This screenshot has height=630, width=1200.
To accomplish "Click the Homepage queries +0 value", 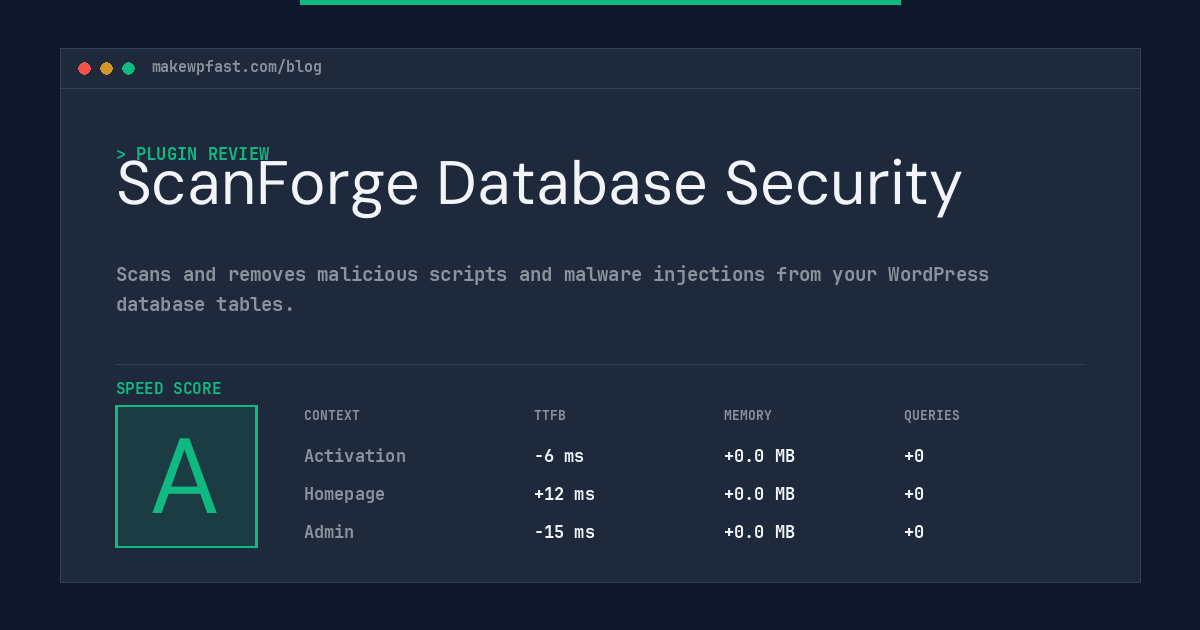I will pos(914,494).
